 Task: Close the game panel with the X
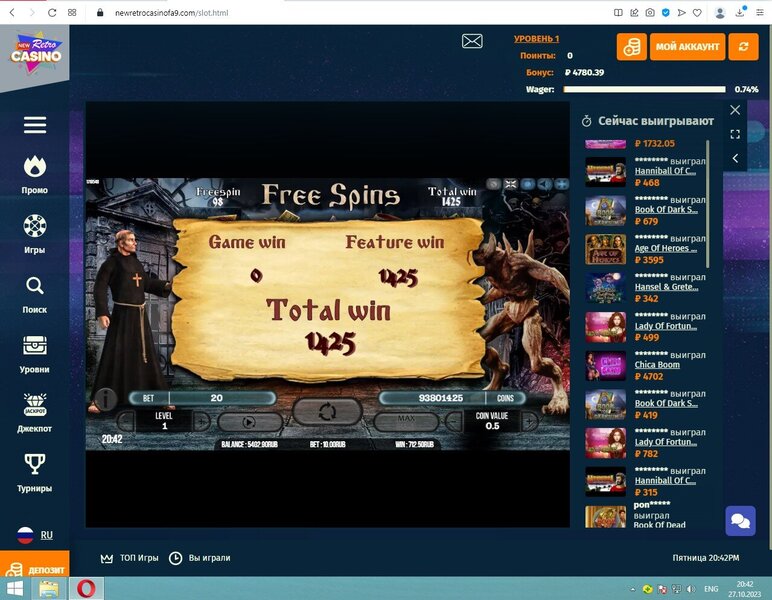pos(735,110)
